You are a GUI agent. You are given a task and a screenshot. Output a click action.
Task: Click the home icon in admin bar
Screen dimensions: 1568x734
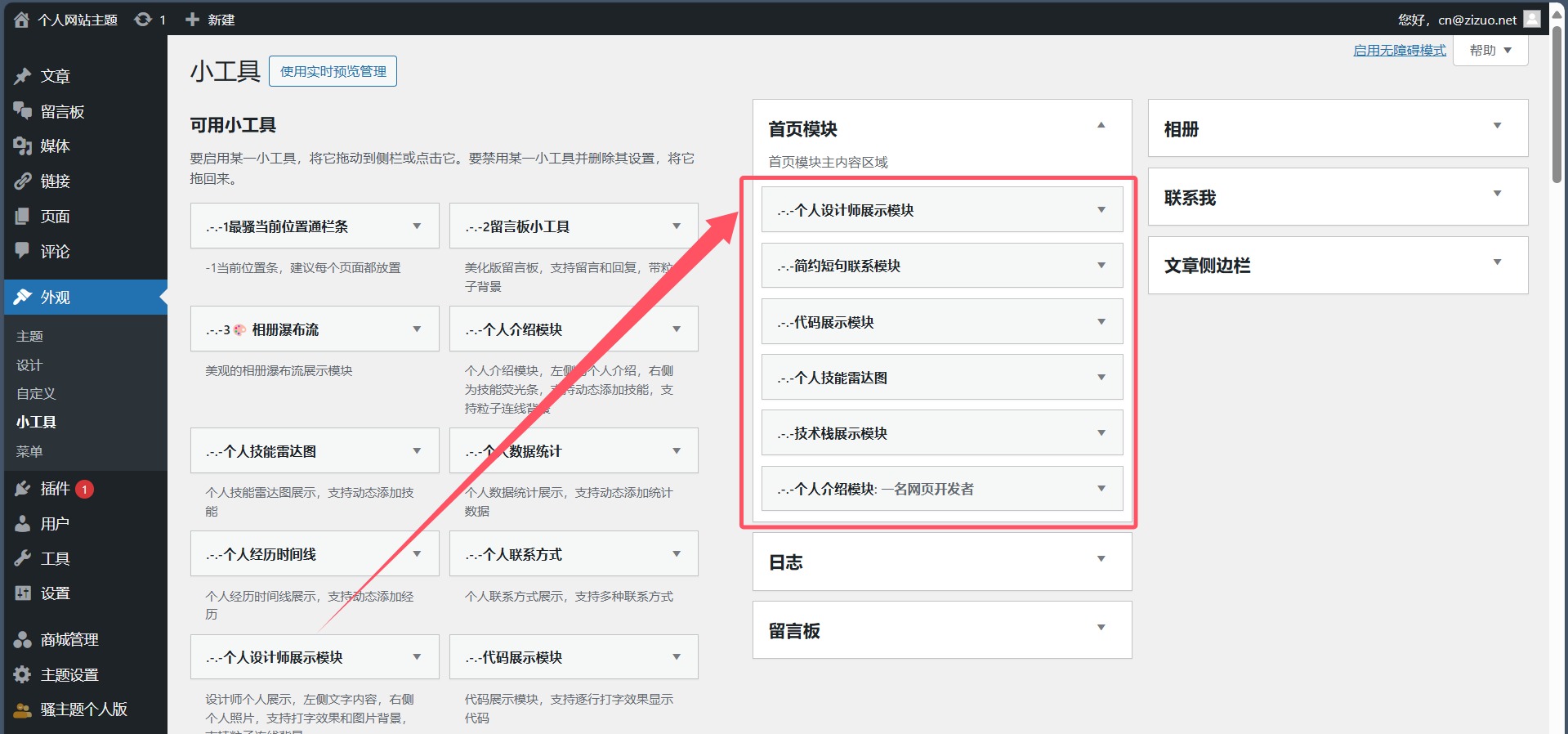pyautogui.click(x=21, y=20)
